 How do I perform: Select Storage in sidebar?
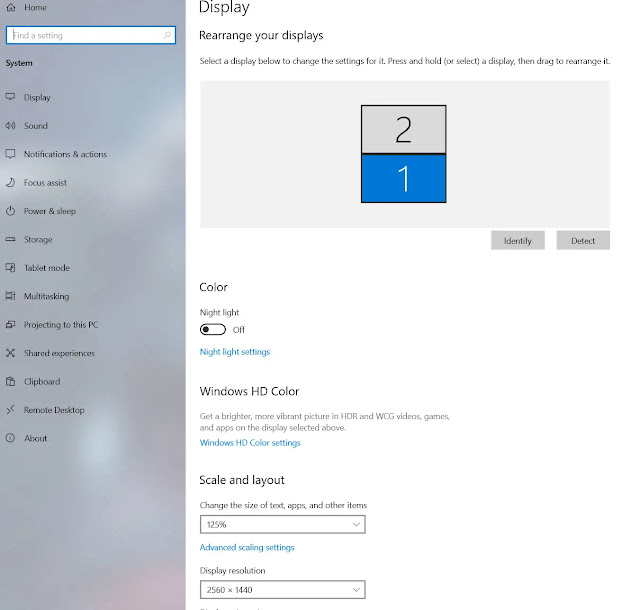click(38, 240)
